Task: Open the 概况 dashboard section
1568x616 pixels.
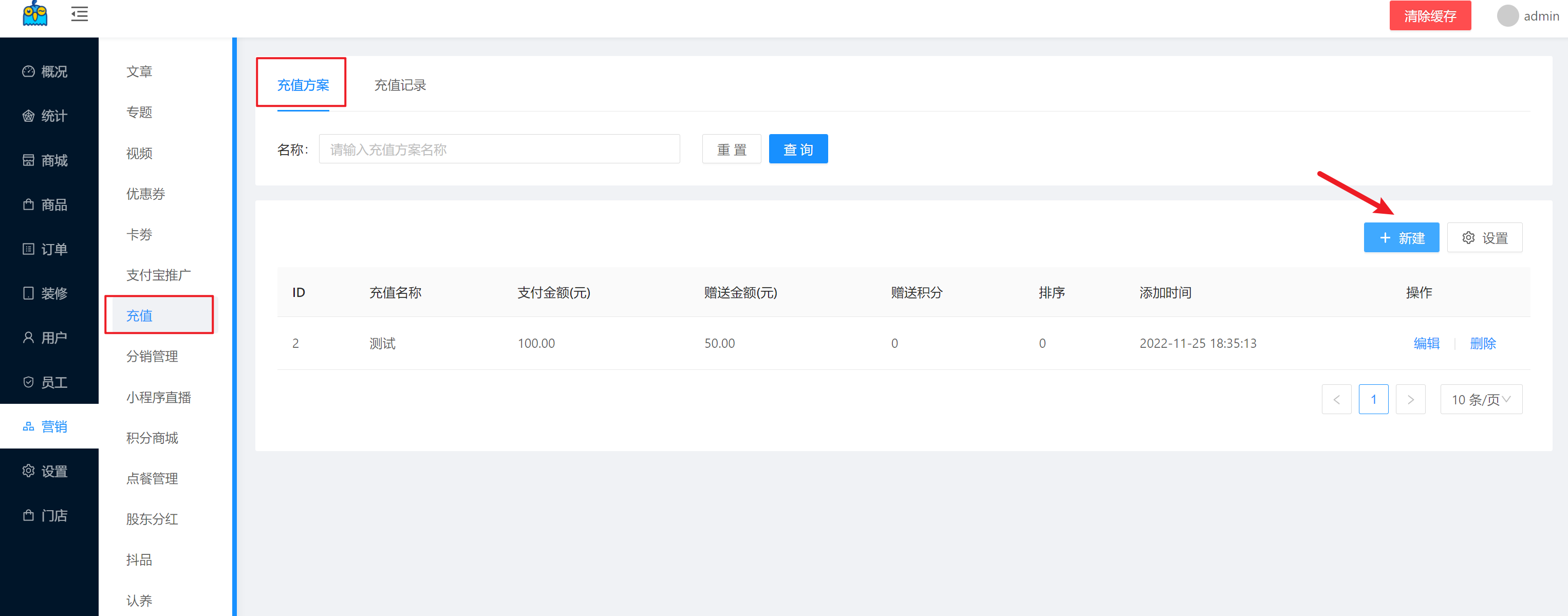Action: [x=46, y=72]
